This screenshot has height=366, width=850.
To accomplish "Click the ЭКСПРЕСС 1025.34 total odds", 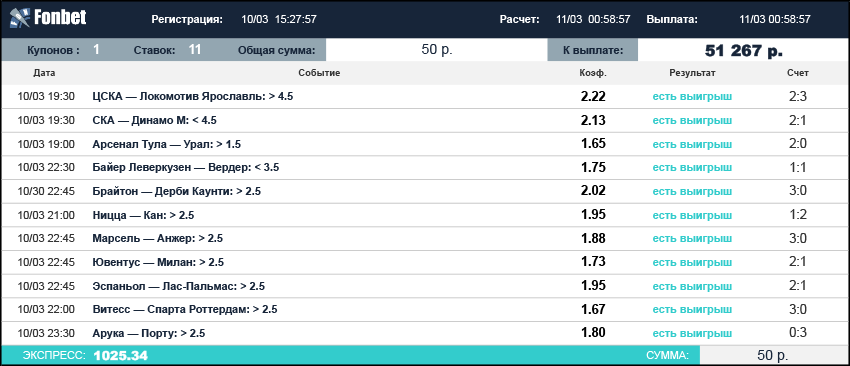I will coord(120,356).
